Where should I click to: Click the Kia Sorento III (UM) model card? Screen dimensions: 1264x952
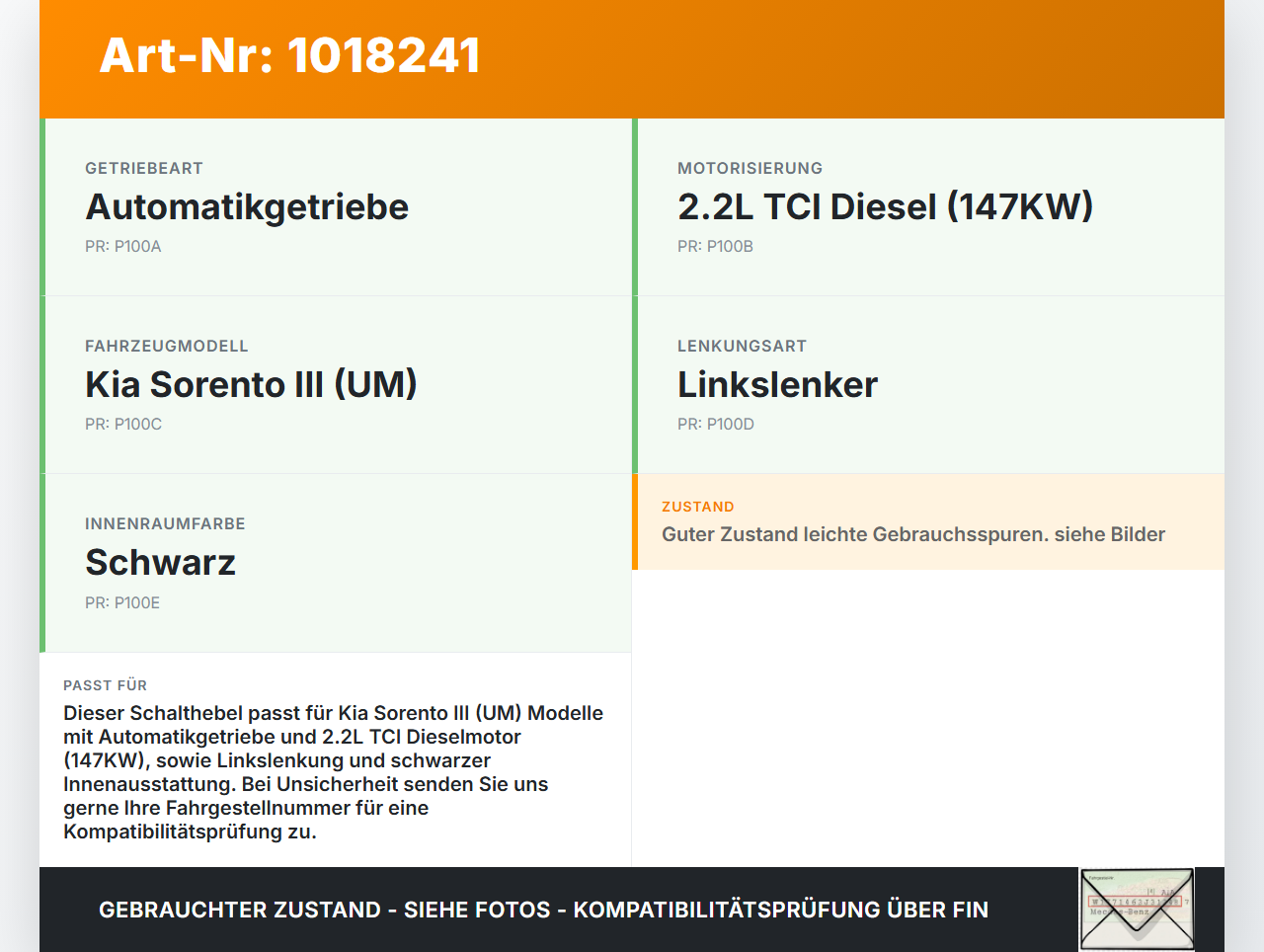coord(336,385)
